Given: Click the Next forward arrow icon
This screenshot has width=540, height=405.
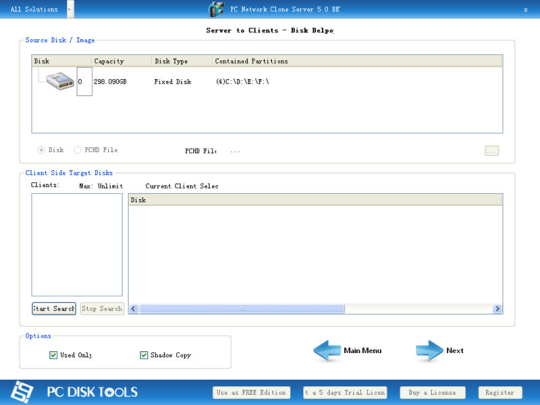Looking at the screenshot, I should point(429,351).
